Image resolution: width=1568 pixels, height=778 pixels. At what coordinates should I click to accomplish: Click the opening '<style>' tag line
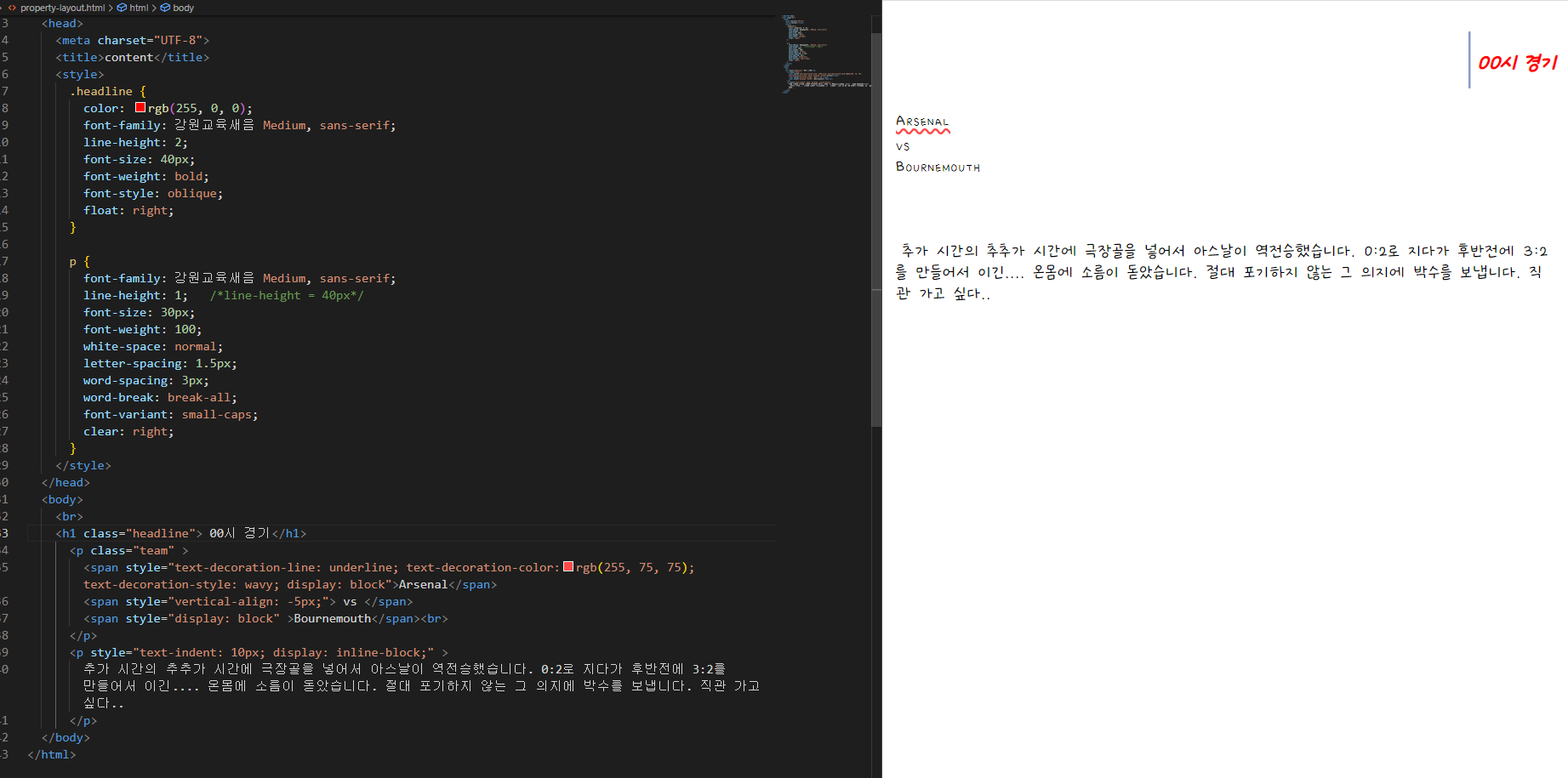[x=80, y=74]
